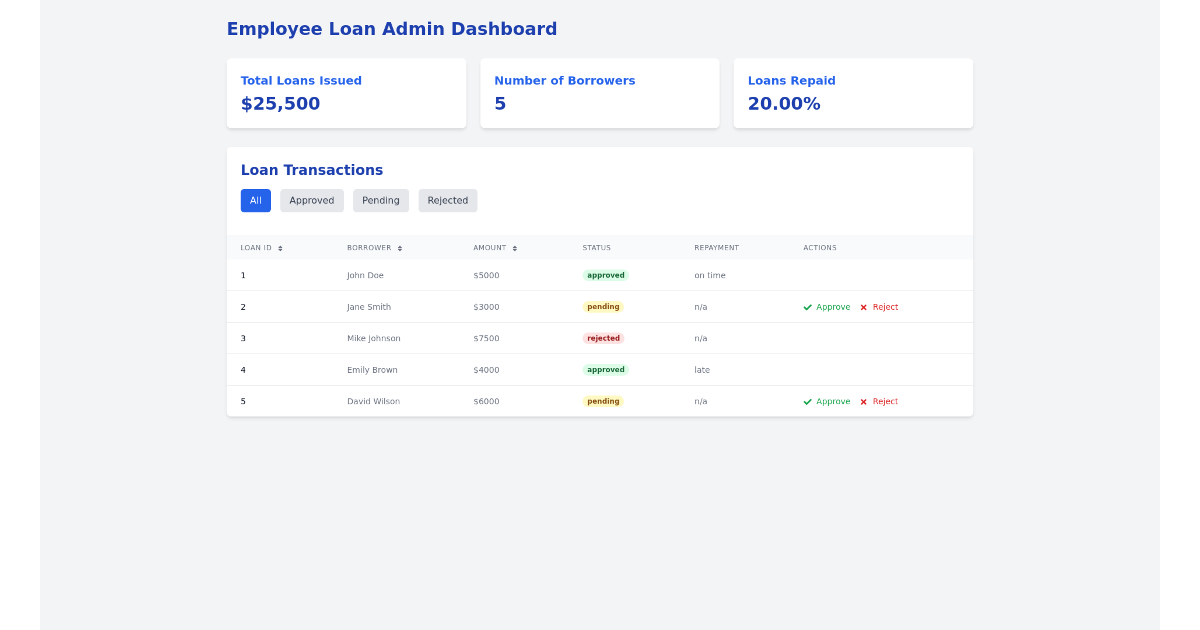Click the red X to reject Jane Smith
The height and width of the screenshot is (630, 1200).
click(x=863, y=307)
